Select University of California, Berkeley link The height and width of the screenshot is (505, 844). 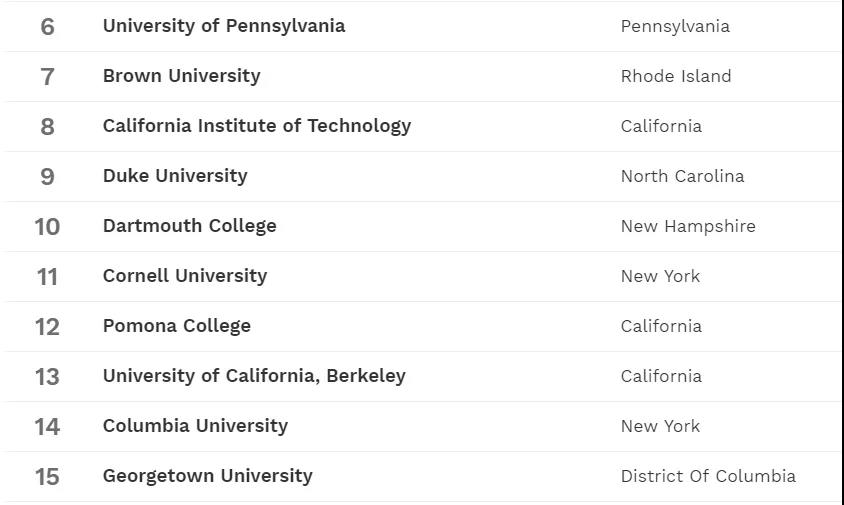point(254,376)
